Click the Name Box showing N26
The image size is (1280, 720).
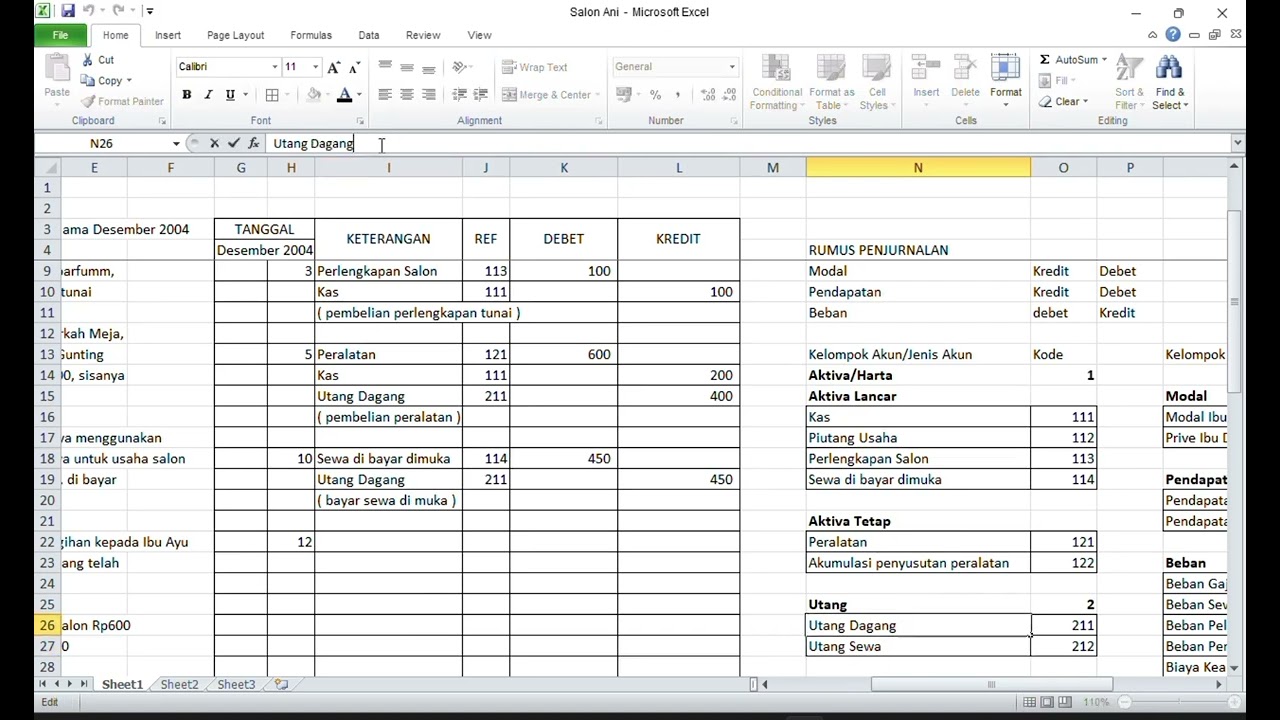[x=101, y=144]
